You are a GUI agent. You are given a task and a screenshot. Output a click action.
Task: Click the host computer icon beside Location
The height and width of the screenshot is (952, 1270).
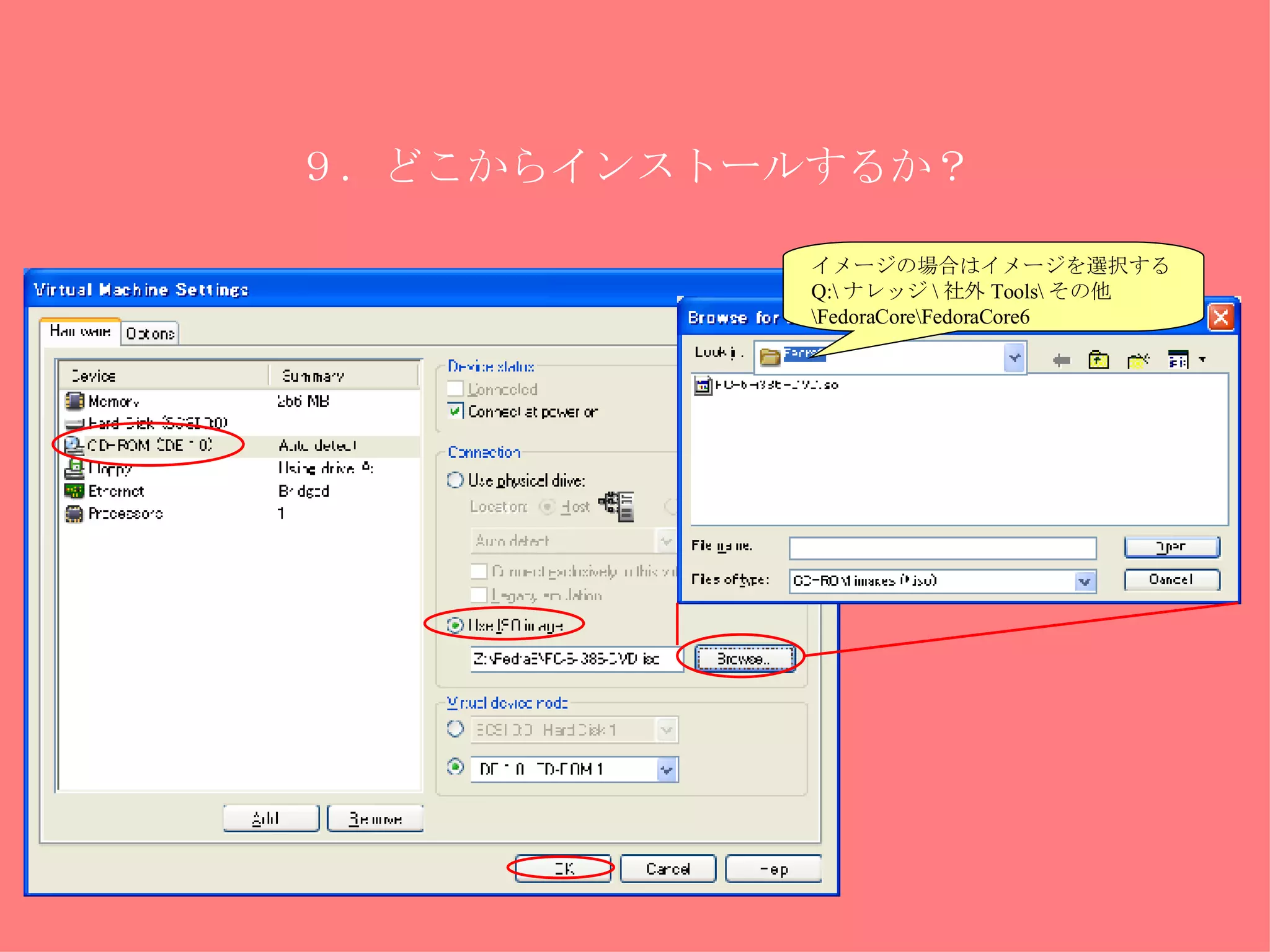(x=618, y=506)
